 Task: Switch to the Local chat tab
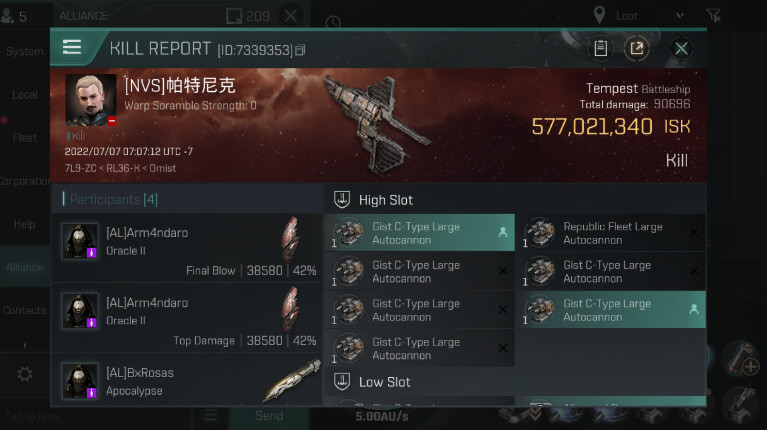(24, 95)
